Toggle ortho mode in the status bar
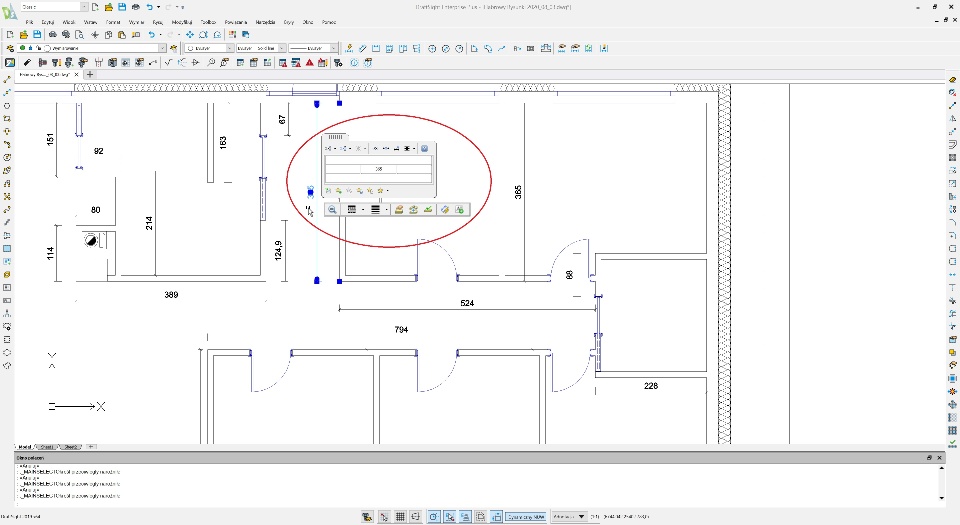This screenshot has width=960, height=525. click(x=416, y=517)
